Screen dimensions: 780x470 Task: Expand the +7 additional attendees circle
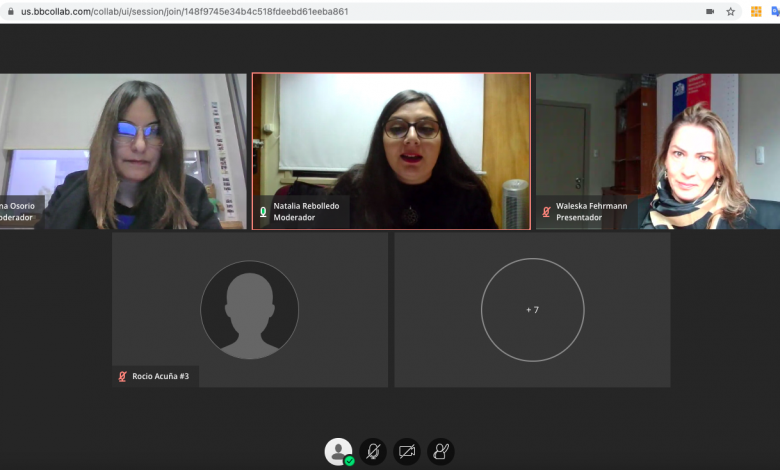(532, 310)
